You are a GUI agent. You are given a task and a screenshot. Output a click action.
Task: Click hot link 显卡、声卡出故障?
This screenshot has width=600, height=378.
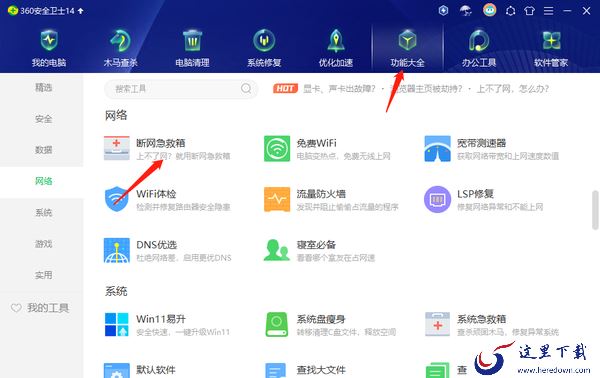point(339,89)
